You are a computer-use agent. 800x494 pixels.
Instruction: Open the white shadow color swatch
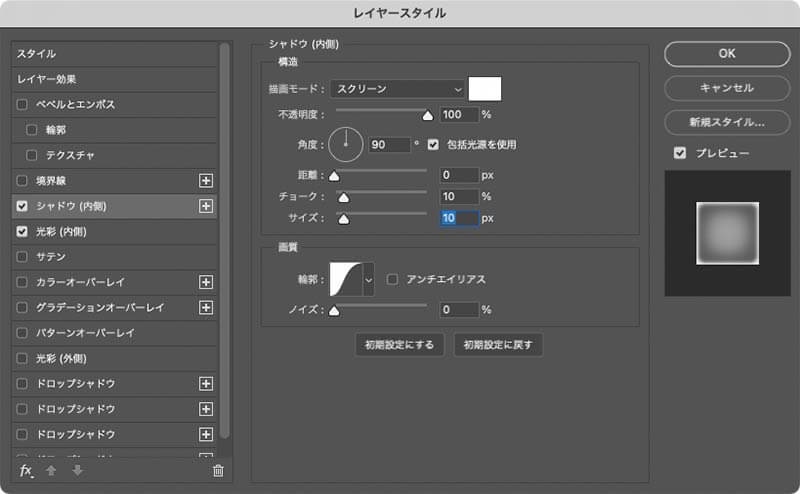[x=485, y=89]
